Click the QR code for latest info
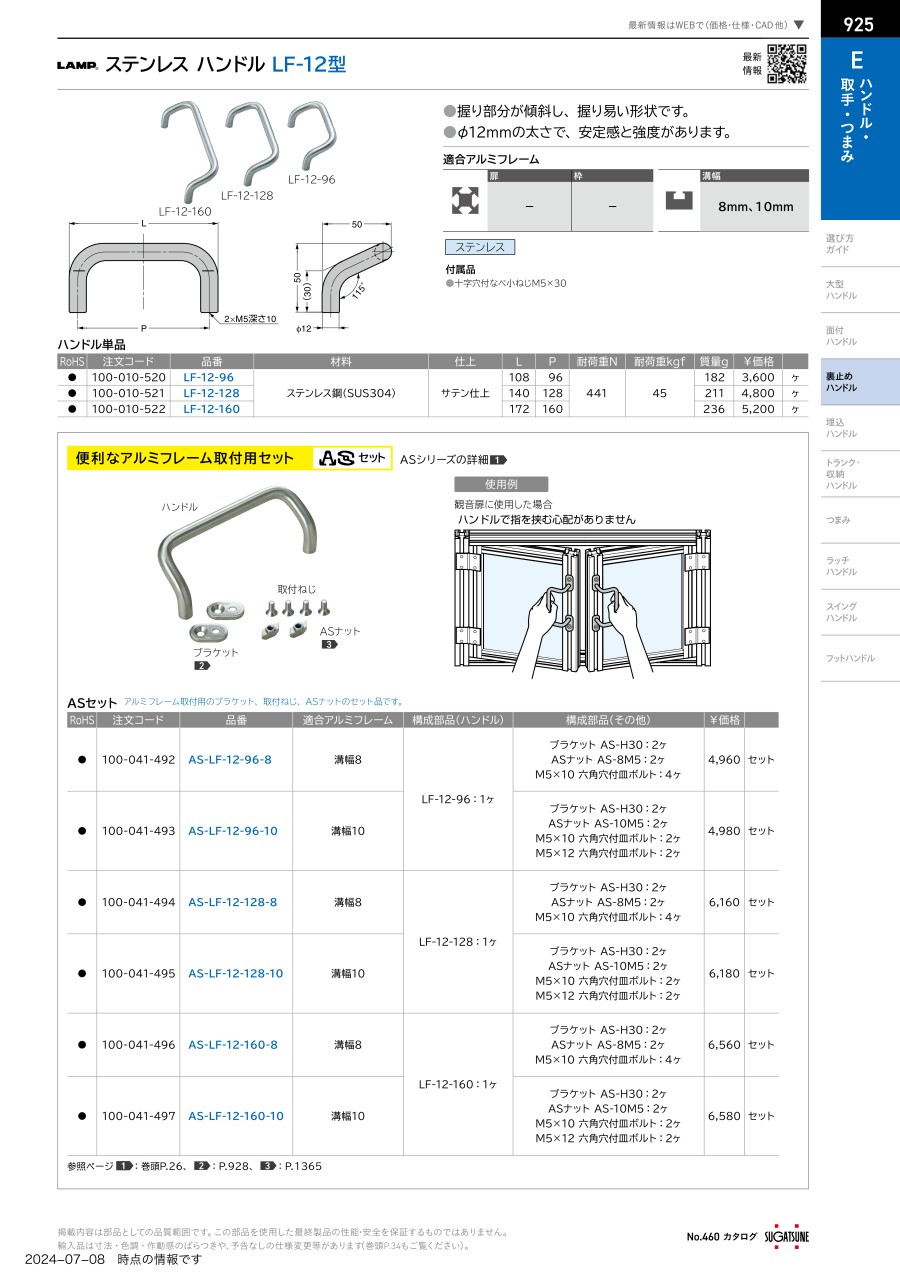 [787, 64]
